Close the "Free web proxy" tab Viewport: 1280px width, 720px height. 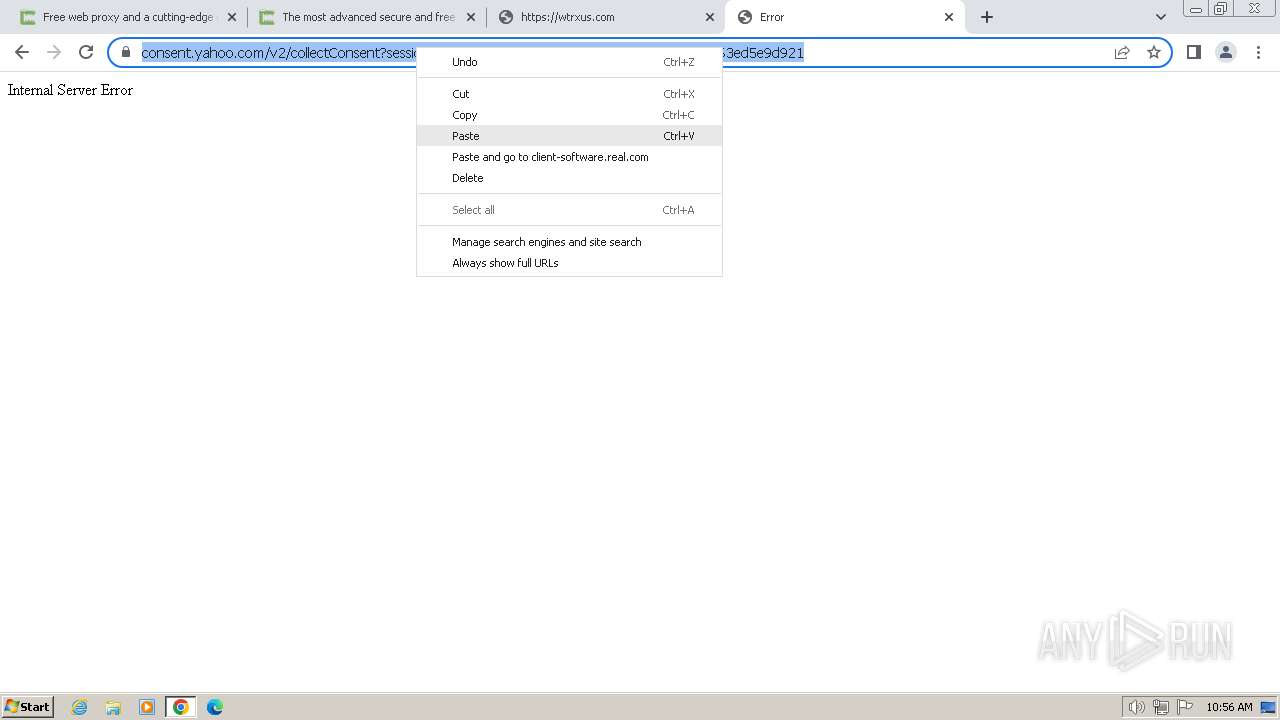tap(231, 17)
